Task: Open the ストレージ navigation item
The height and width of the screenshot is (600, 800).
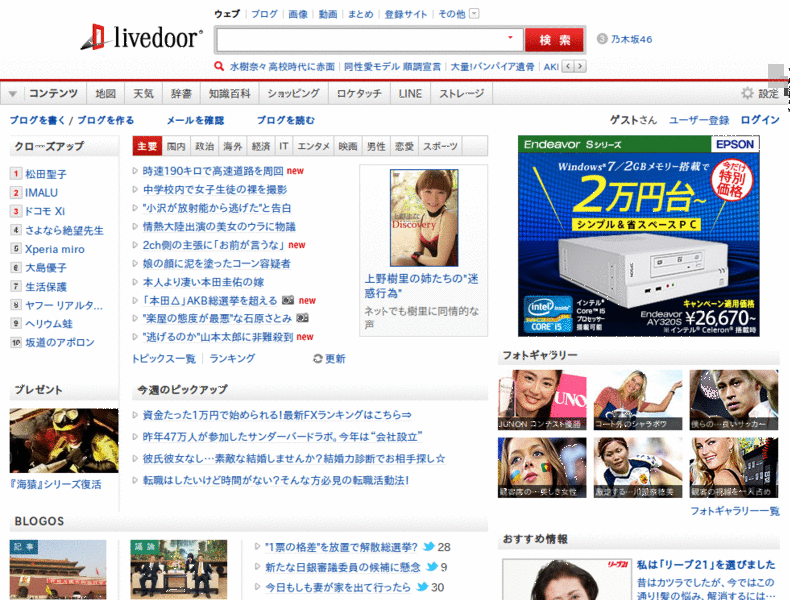Action: pyautogui.click(x=462, y=93)
